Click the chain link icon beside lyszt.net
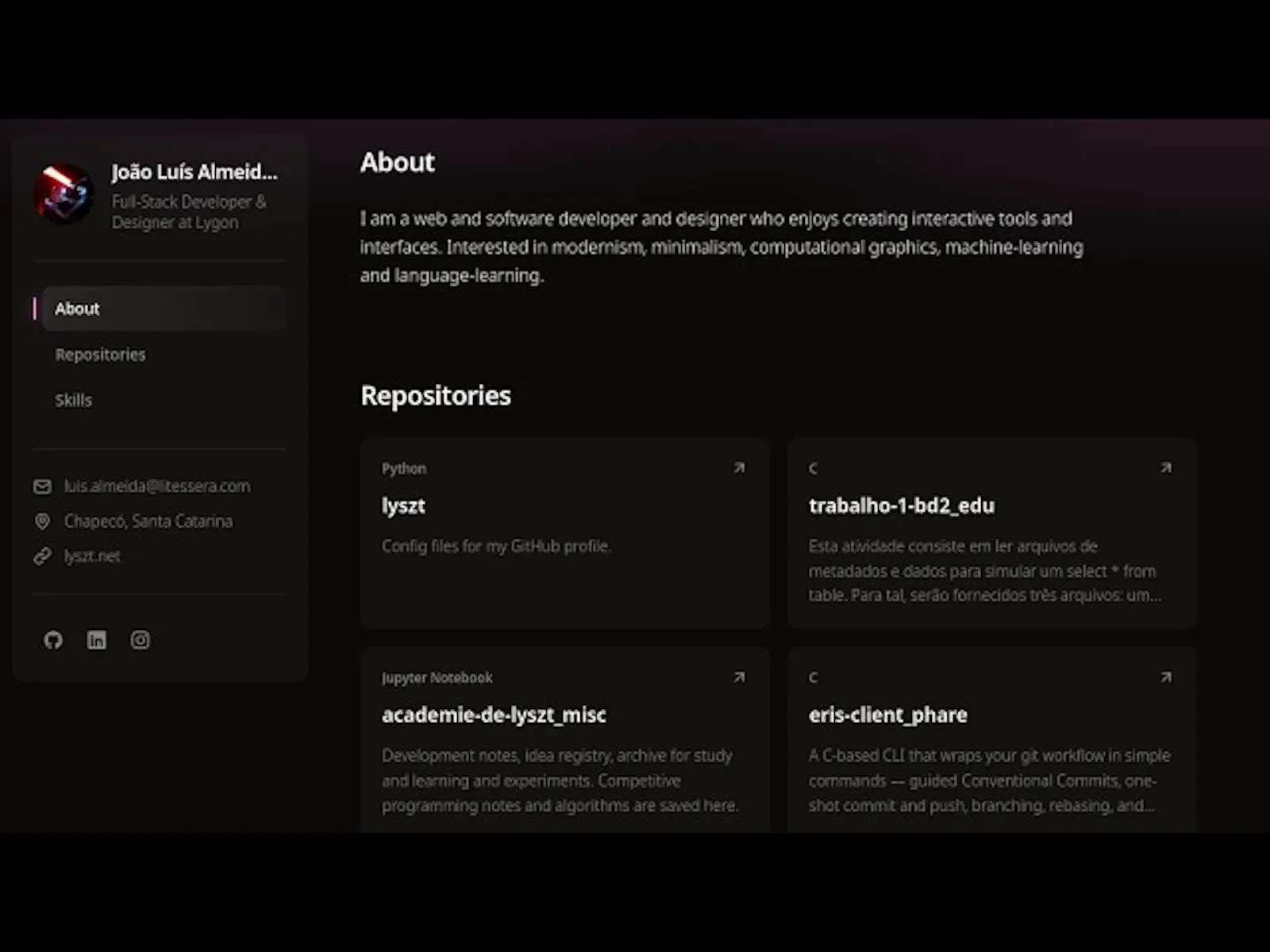The image size is (1270, 952). (43, 556)
